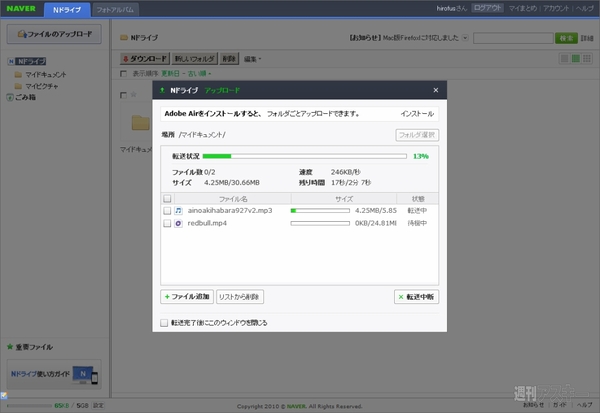Click the music note icon of ainoakihabara927v2.mp3
Image resolution: width=600 pixels, height=413 pixels.
point(178,211)
